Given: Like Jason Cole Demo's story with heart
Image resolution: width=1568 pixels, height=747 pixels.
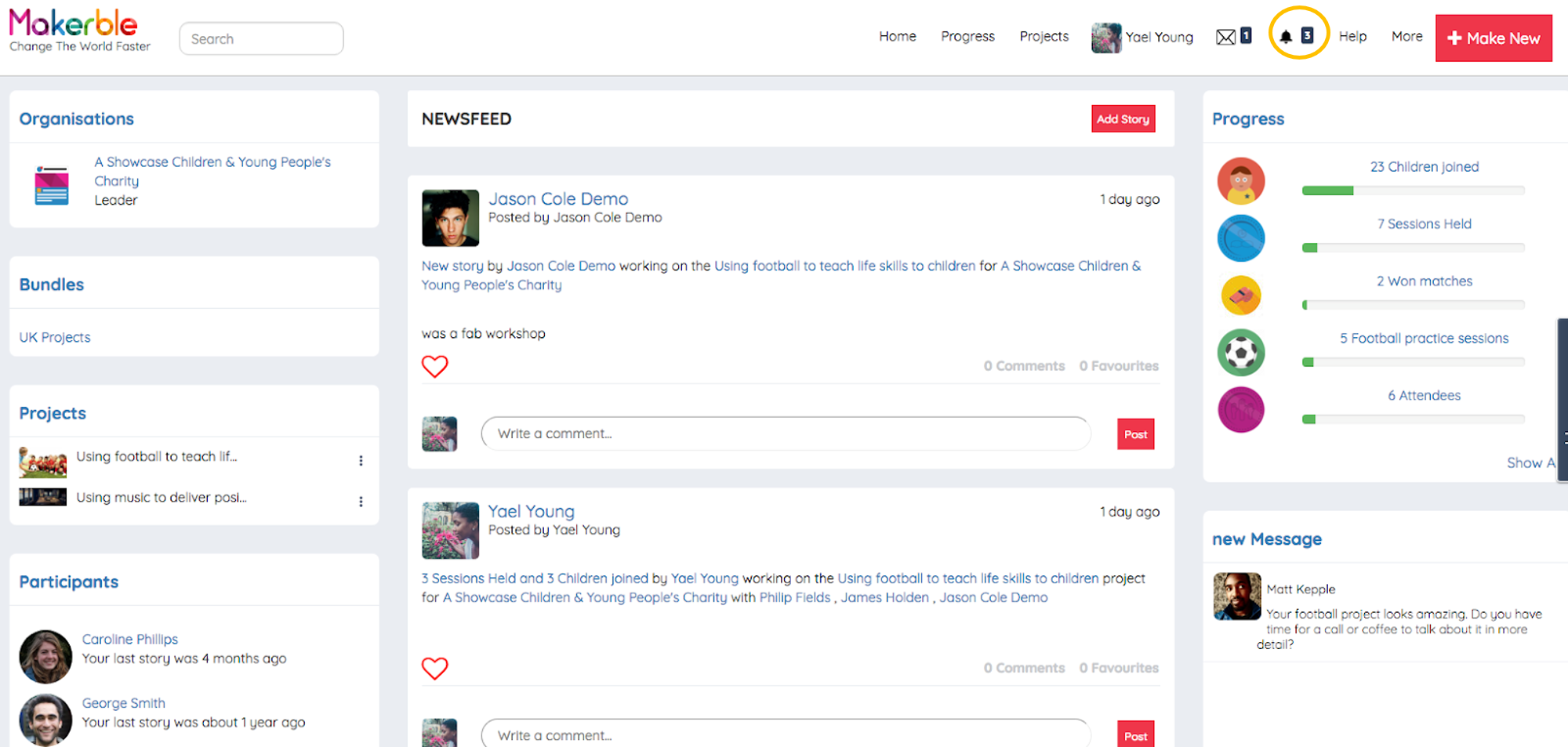Looking at the screenshot, I should point(435,366).
